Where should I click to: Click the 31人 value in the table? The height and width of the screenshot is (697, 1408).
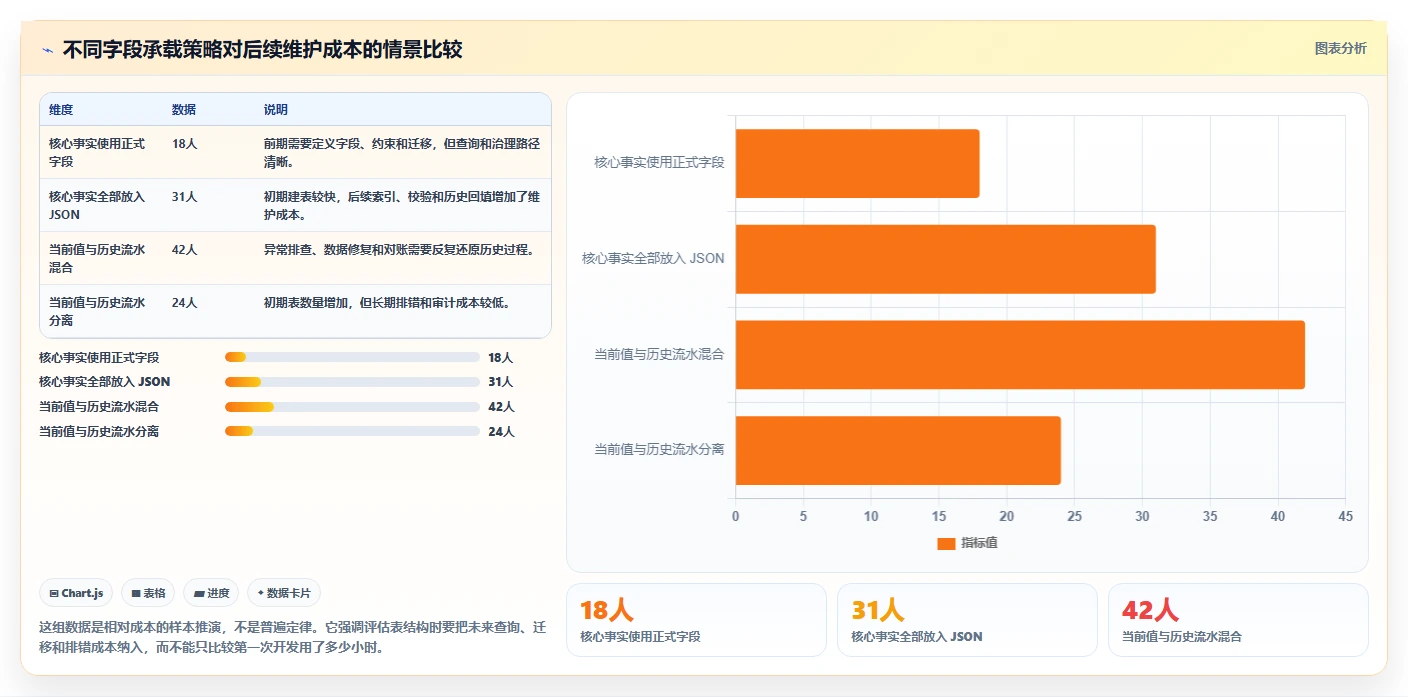(185, 197)
